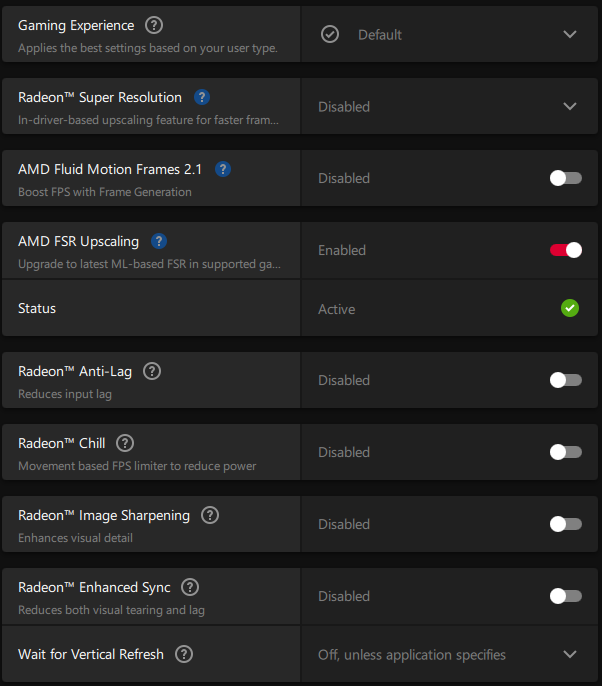The image size is (602, 686).
Task: Open help for Radeon Super Resolution
Action: [202, 97]
